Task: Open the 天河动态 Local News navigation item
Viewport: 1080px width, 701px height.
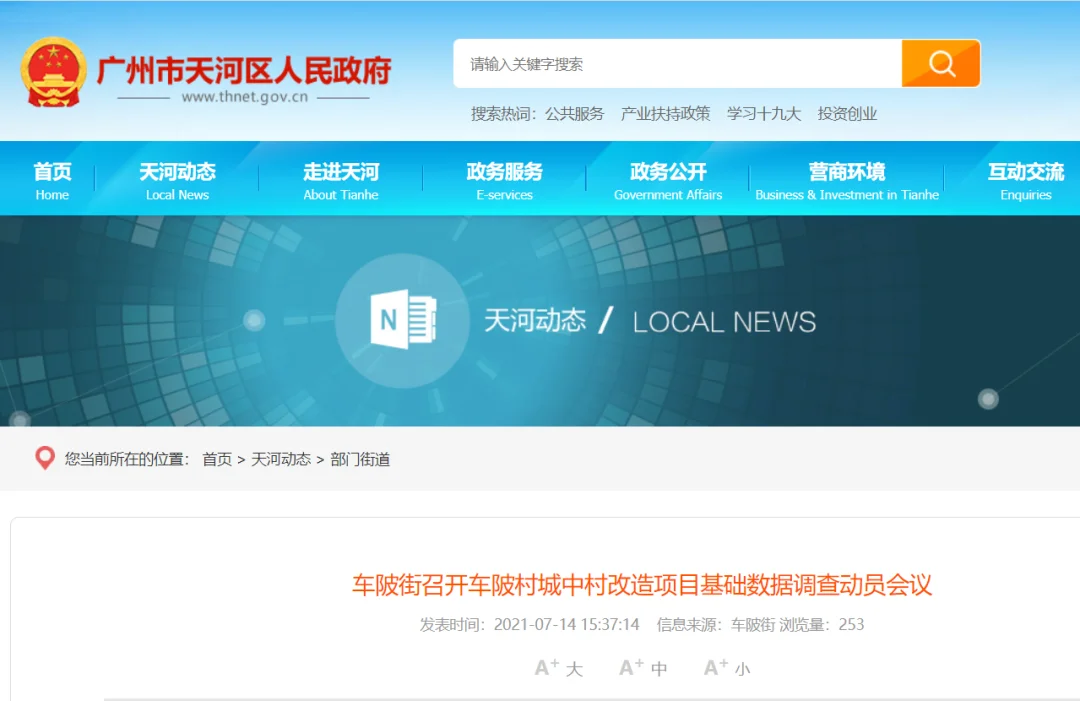Action: coord(178,180)
